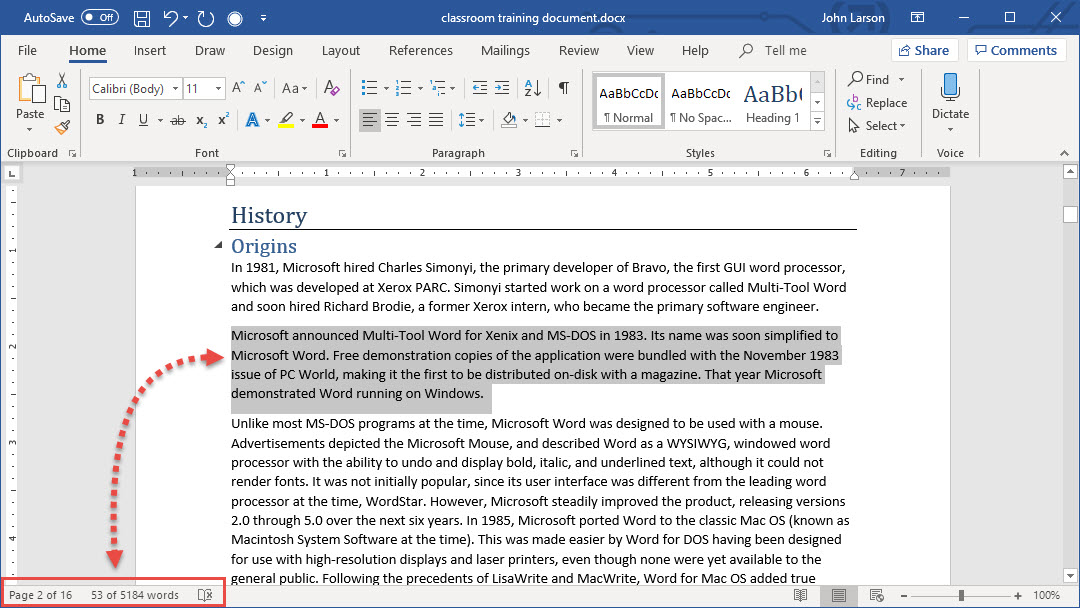
Task: Apply a bulleted list to the selection
Action: click(369, 88)
